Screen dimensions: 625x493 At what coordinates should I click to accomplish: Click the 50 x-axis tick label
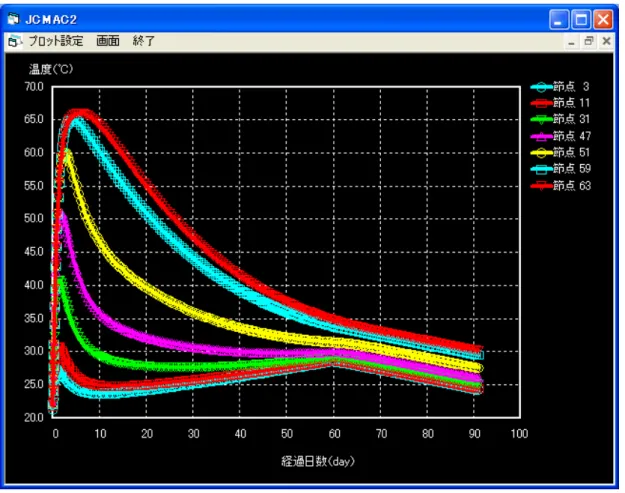pyautogui.click(x=287, y=434)
